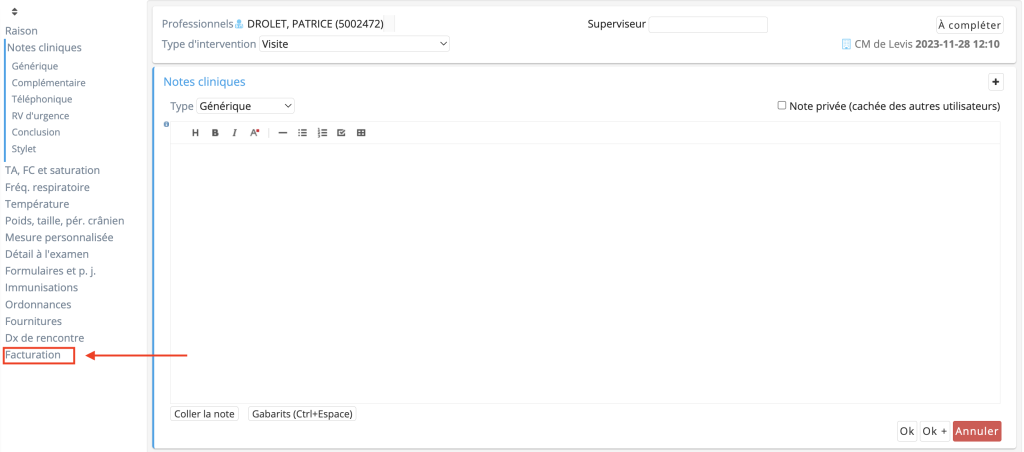Image resolution: width=1024 pixels, height=452 pixels.
Task: Open Ordonnances section
Action: [39, 304]
